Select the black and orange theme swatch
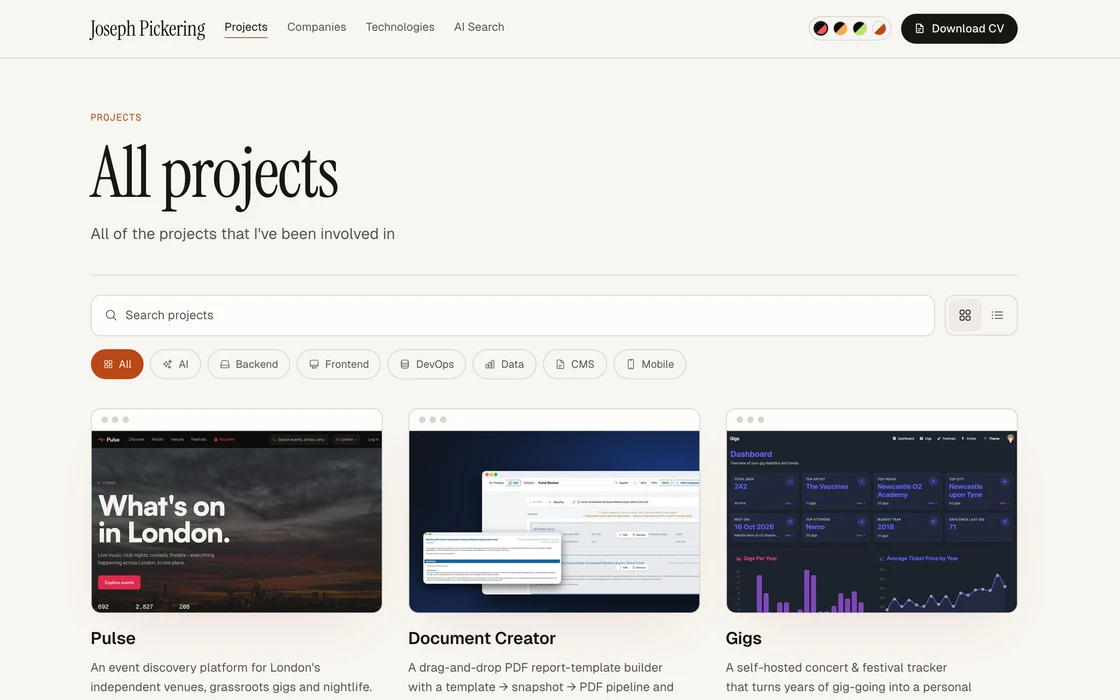This screenshot has width=1120, height=700. coord(841,29)
